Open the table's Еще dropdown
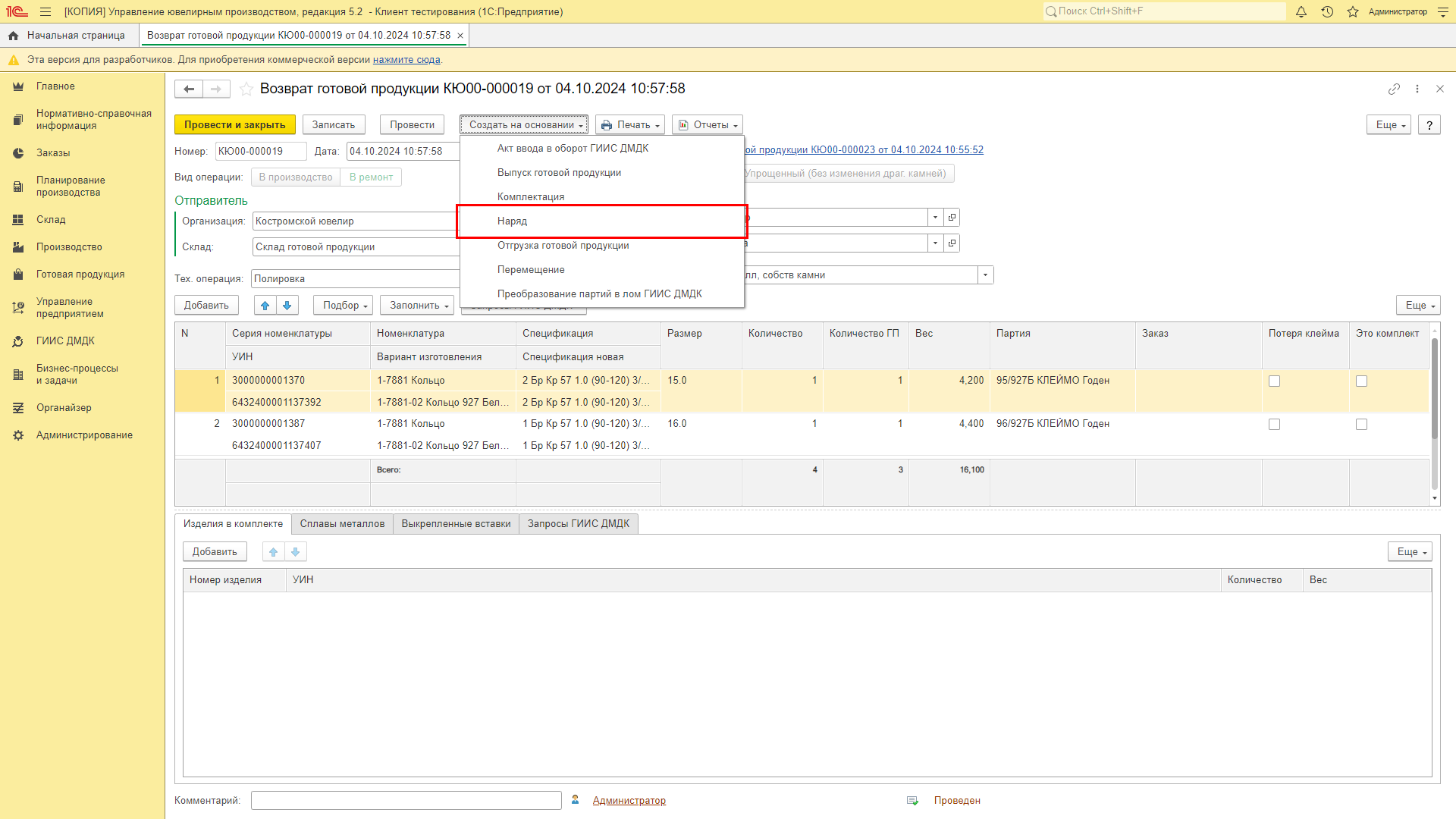 click(x=1418, y=305)
